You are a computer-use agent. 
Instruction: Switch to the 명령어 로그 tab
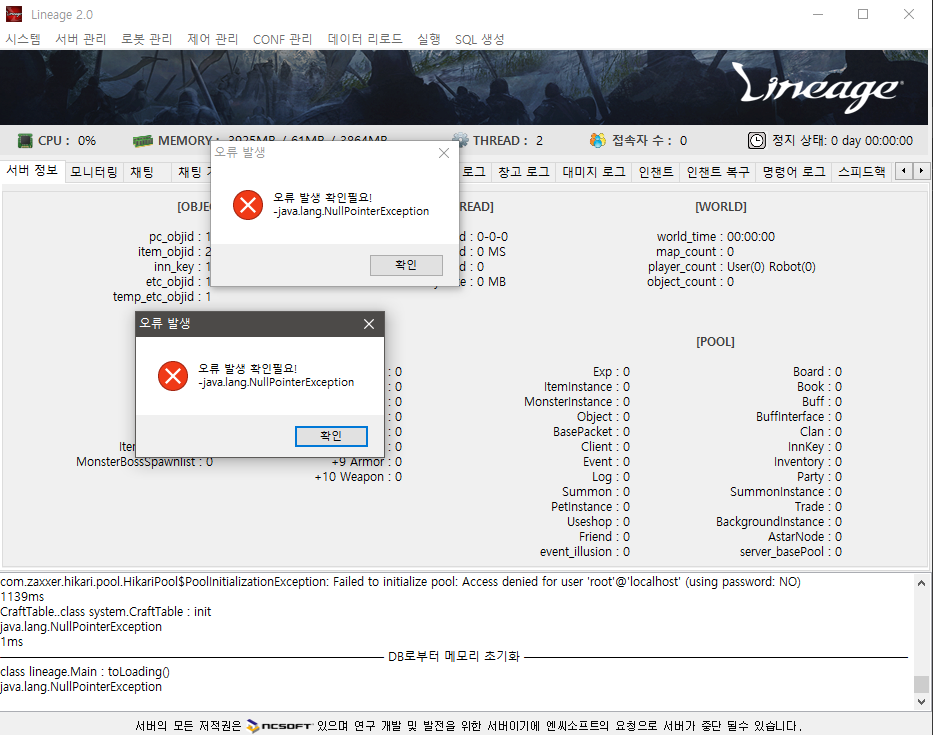point(794,172)
